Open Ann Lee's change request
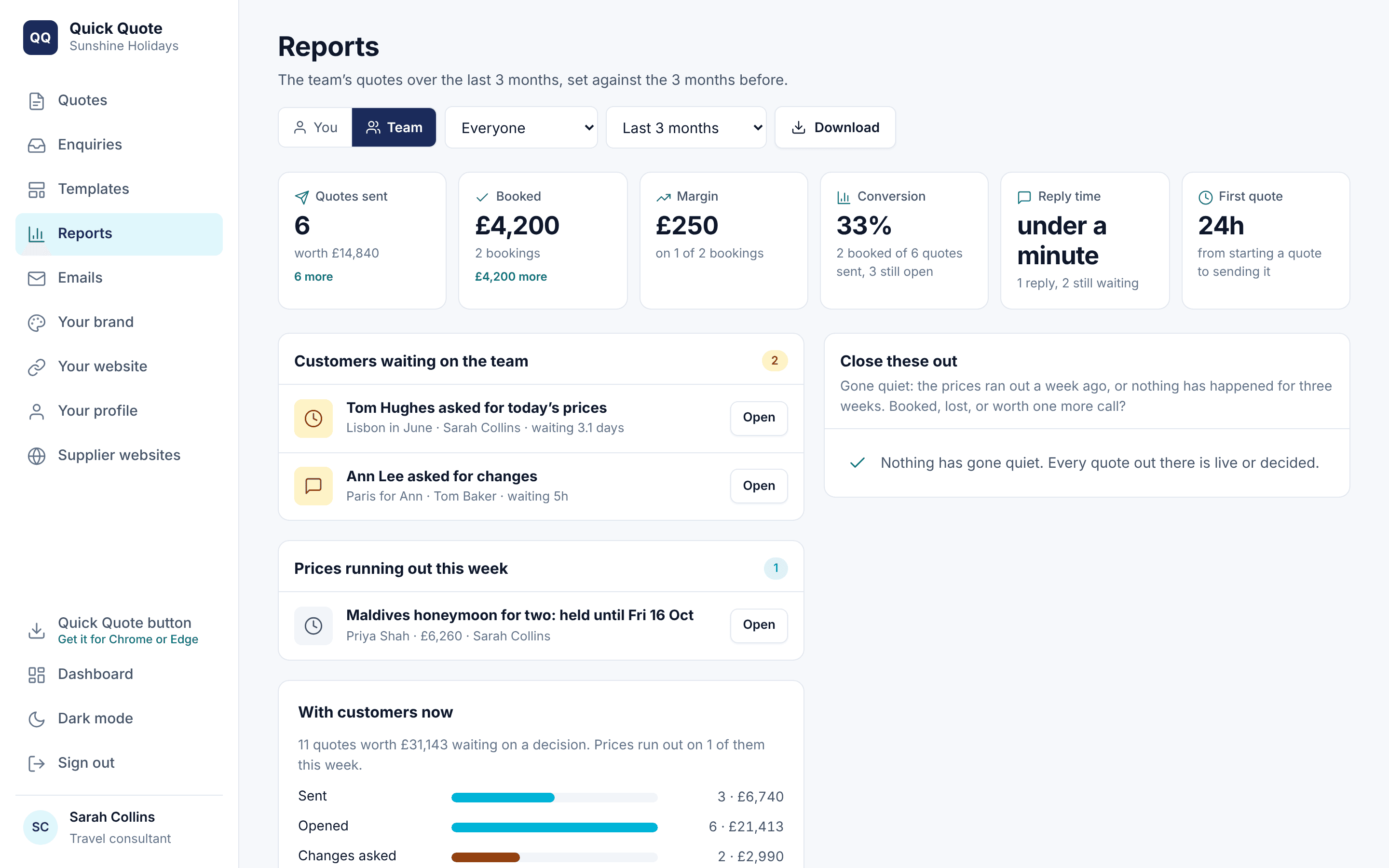 tap(759, 486)
